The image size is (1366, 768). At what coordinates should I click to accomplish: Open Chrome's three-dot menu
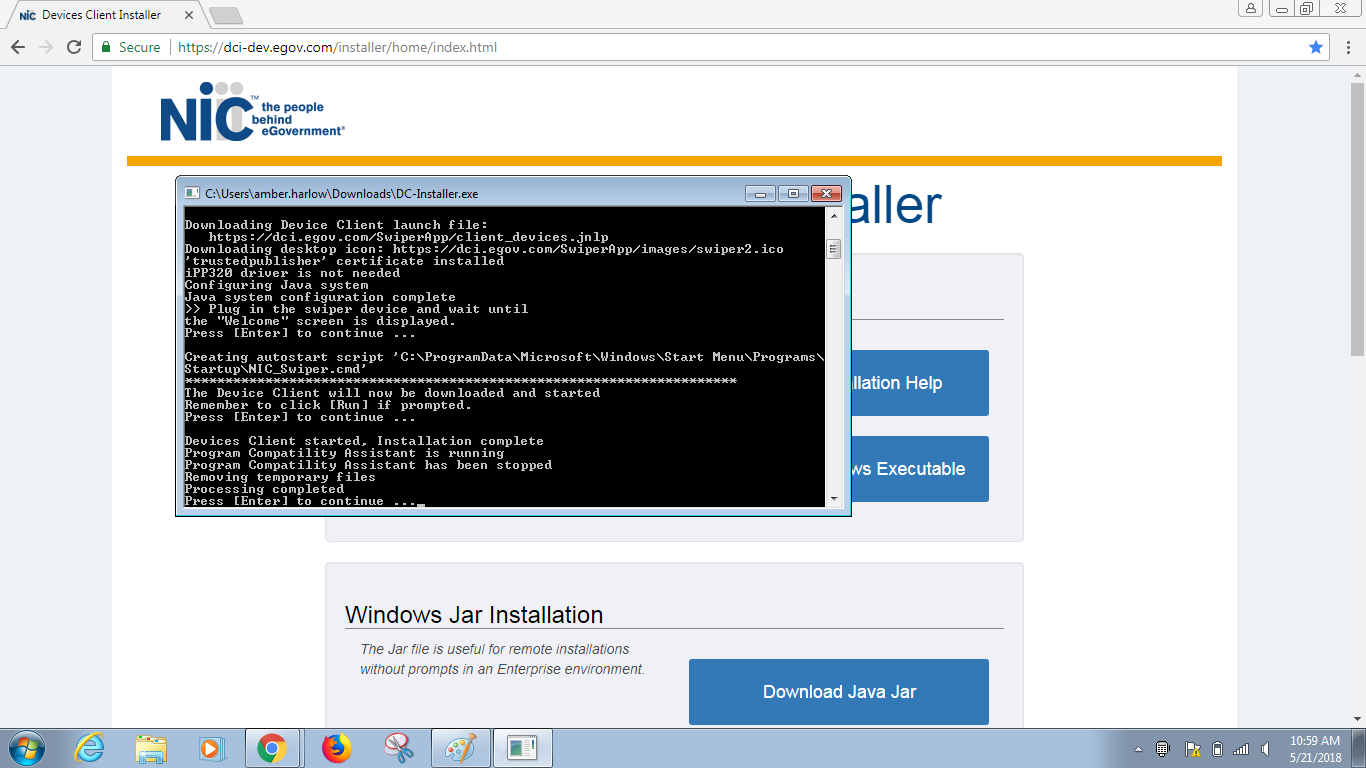click(x=1346, y=47)
